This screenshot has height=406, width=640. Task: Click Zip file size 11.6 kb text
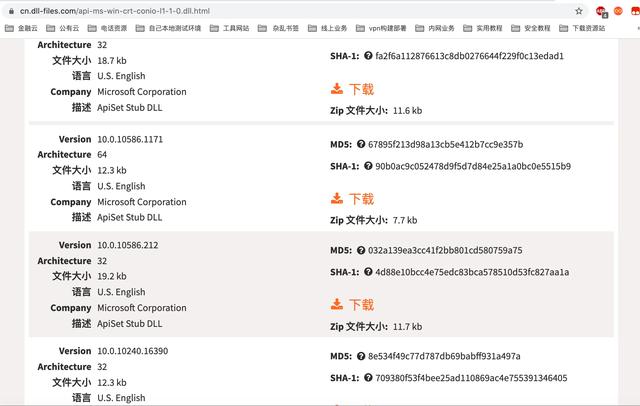(407, 111)
